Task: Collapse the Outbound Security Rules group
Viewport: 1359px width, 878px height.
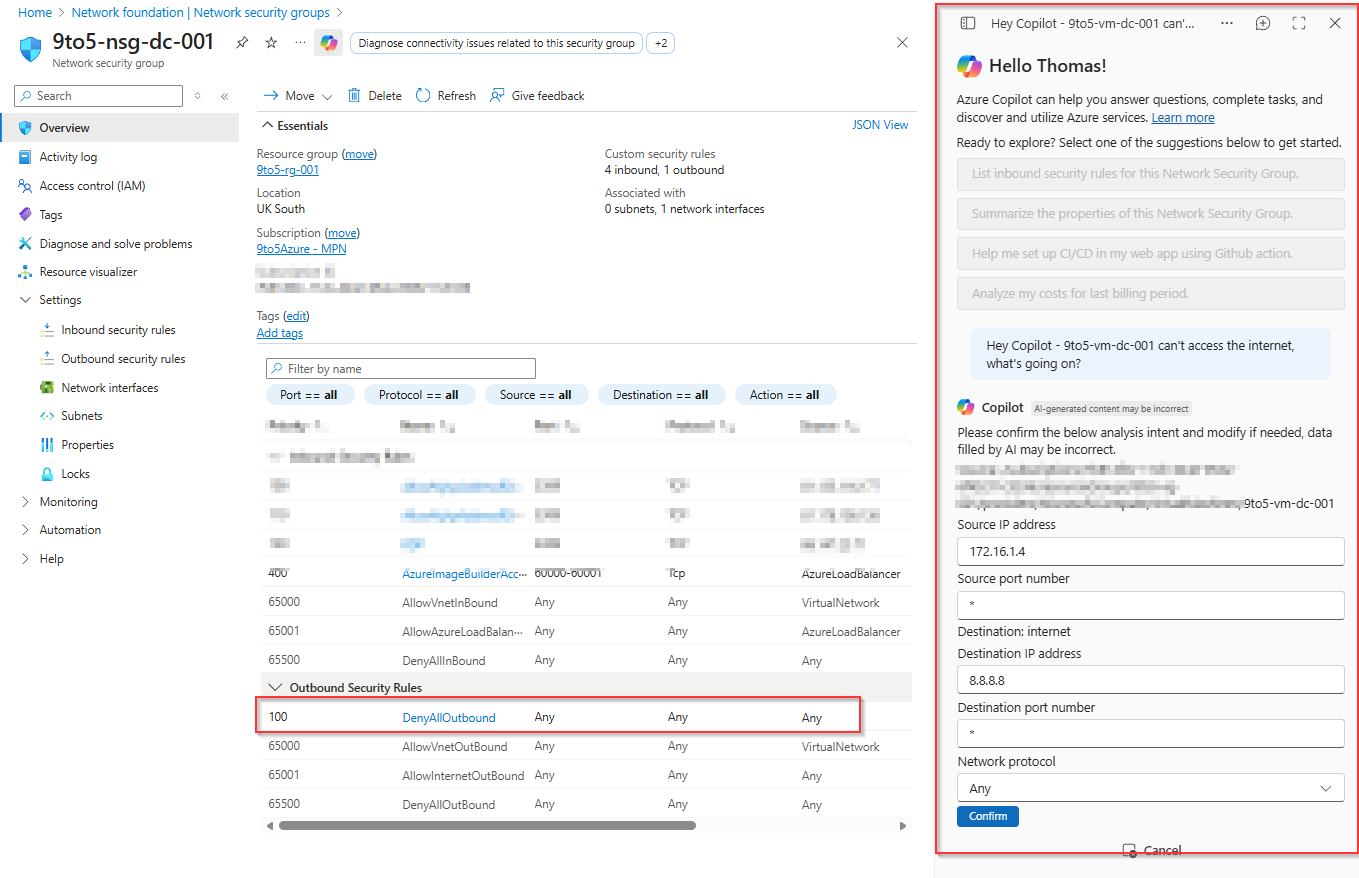Action: click(x=274, y=688)
